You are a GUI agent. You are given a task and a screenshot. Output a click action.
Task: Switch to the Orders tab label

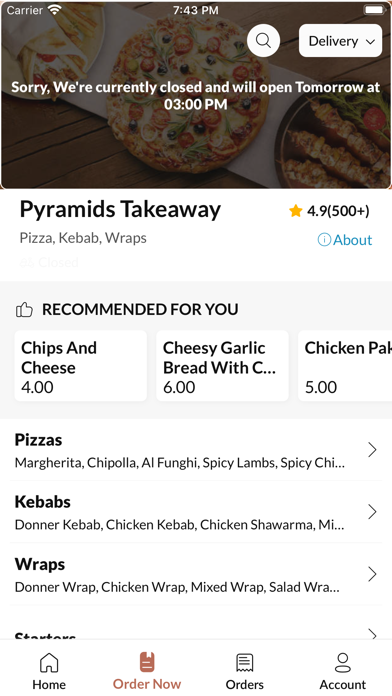click(245, 684)
